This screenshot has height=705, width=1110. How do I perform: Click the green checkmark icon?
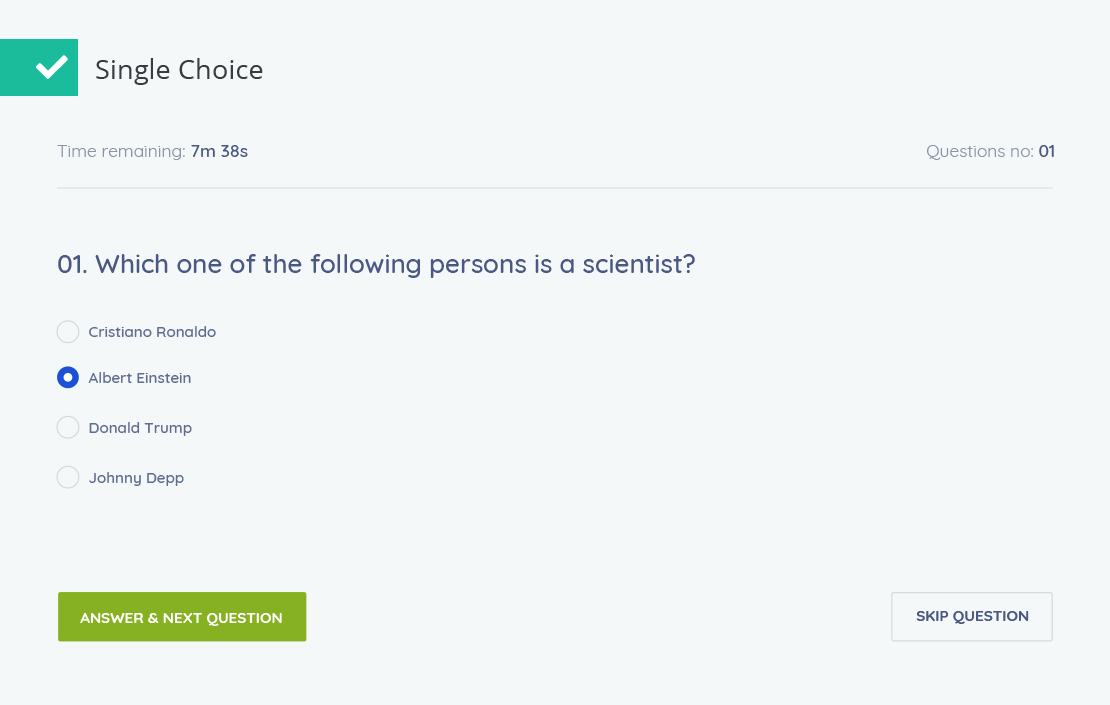(x=50, y=67)
